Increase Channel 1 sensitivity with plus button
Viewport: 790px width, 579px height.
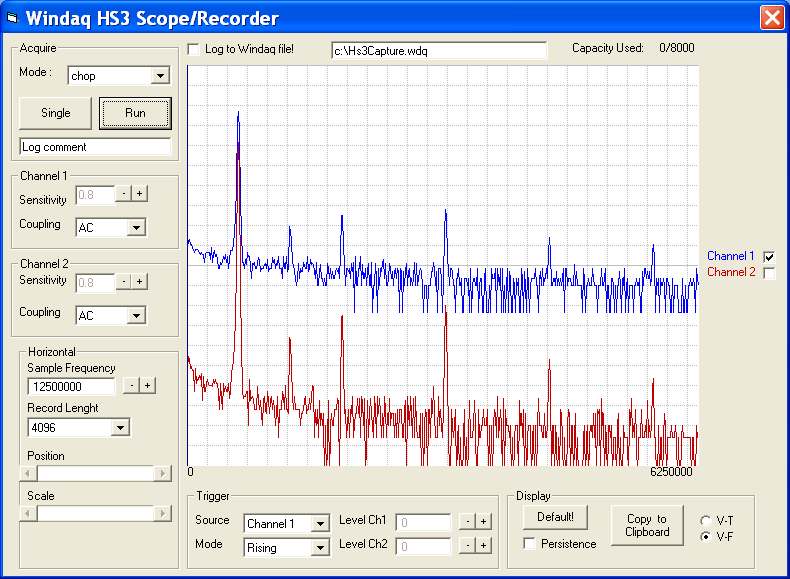click(140, 194)
